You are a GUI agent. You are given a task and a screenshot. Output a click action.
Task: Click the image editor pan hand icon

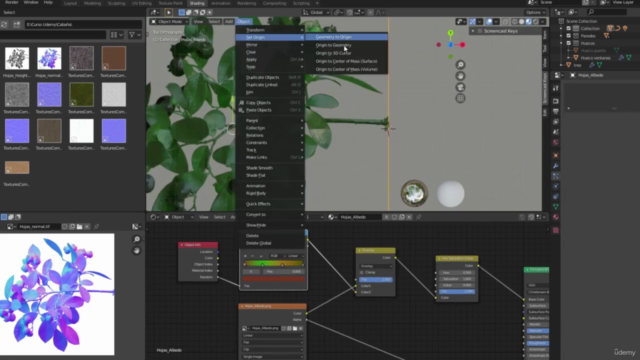[x=137, y=250]
